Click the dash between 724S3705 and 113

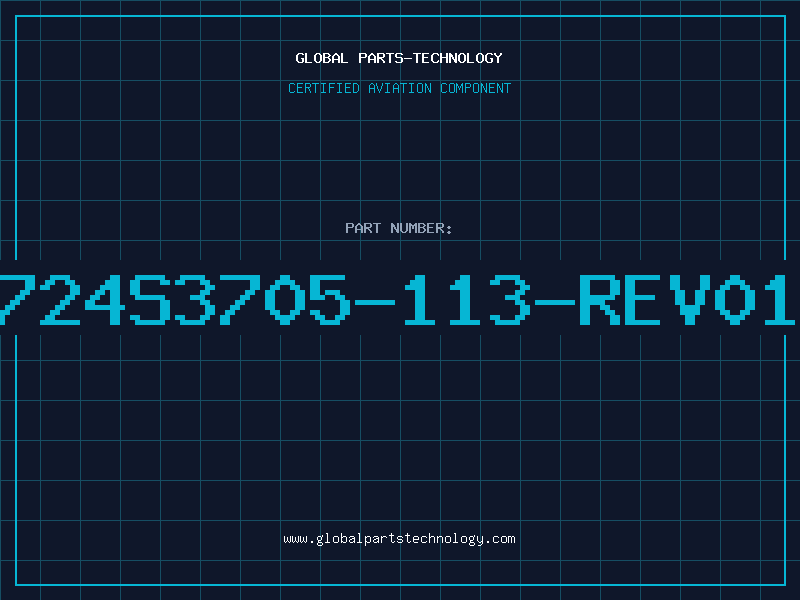click(375, 302)
